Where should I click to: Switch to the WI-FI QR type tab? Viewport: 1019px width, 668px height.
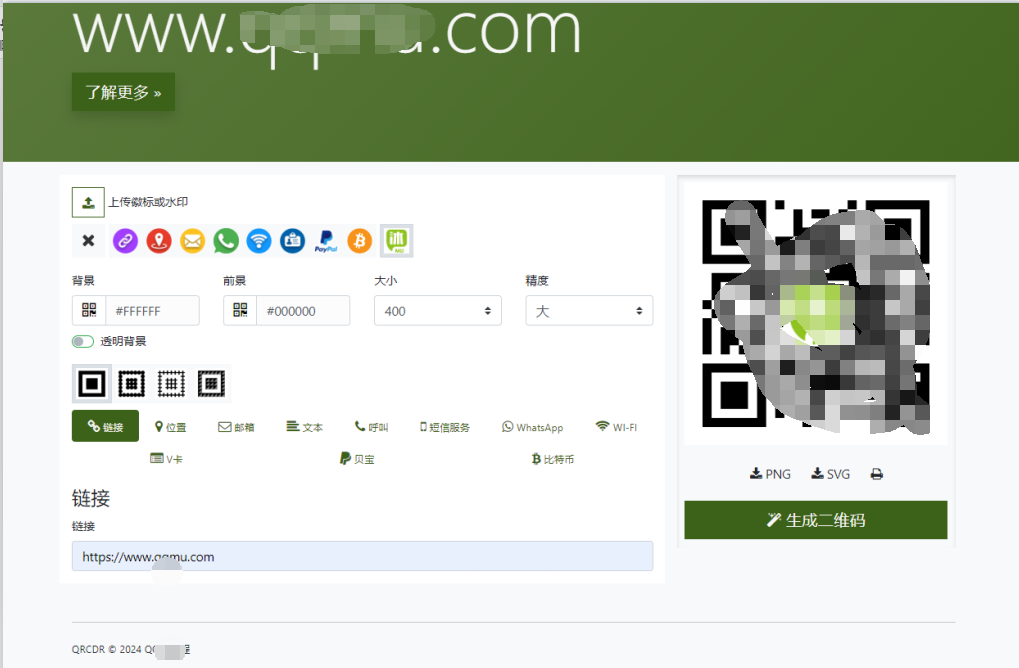coord(615,426)
